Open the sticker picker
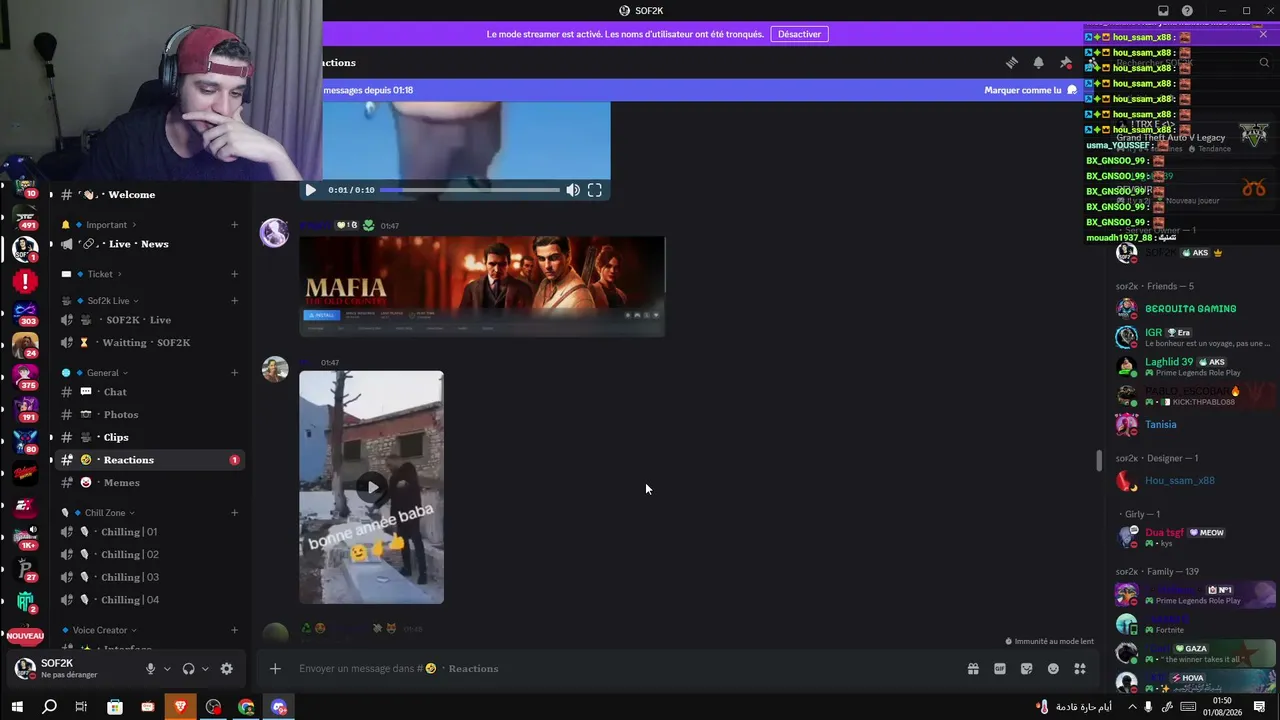 1027,669
